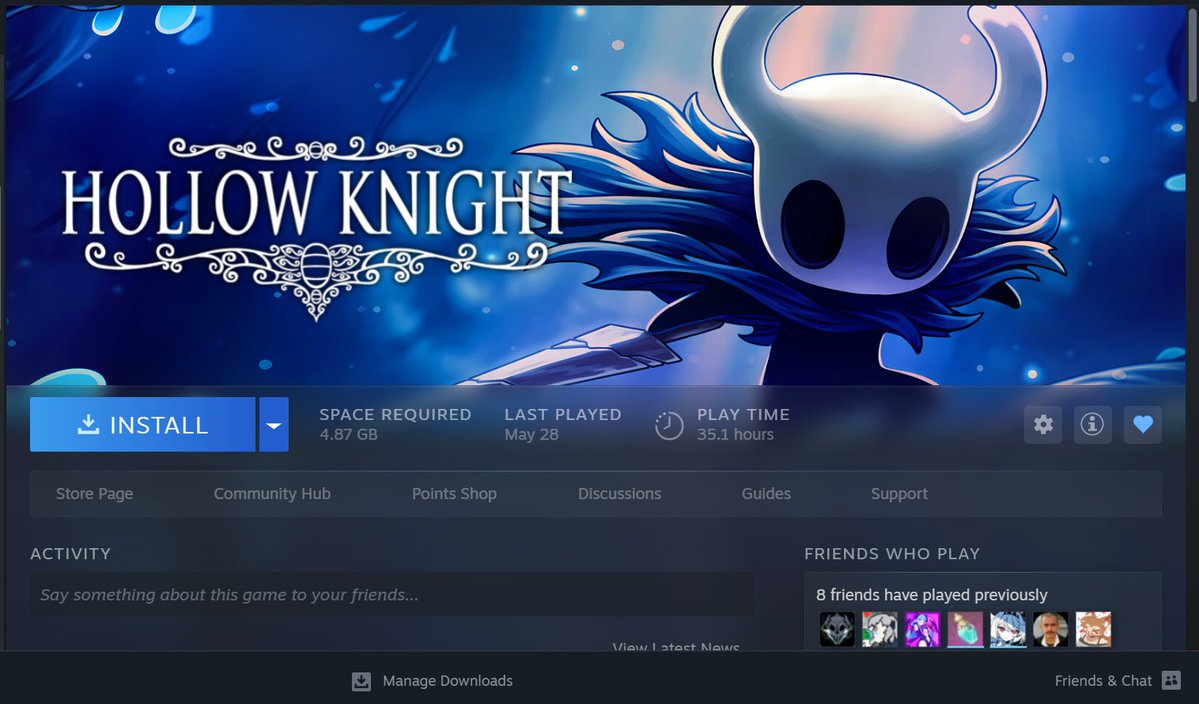Open the Guides link
The width and height of the screenshot is (1199, 704).
(x=765, y=494)
